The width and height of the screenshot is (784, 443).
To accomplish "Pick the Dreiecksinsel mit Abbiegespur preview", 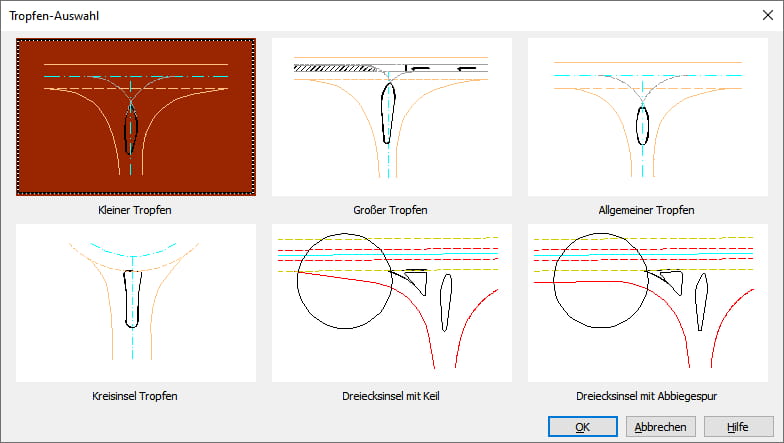I will point(648,303).
